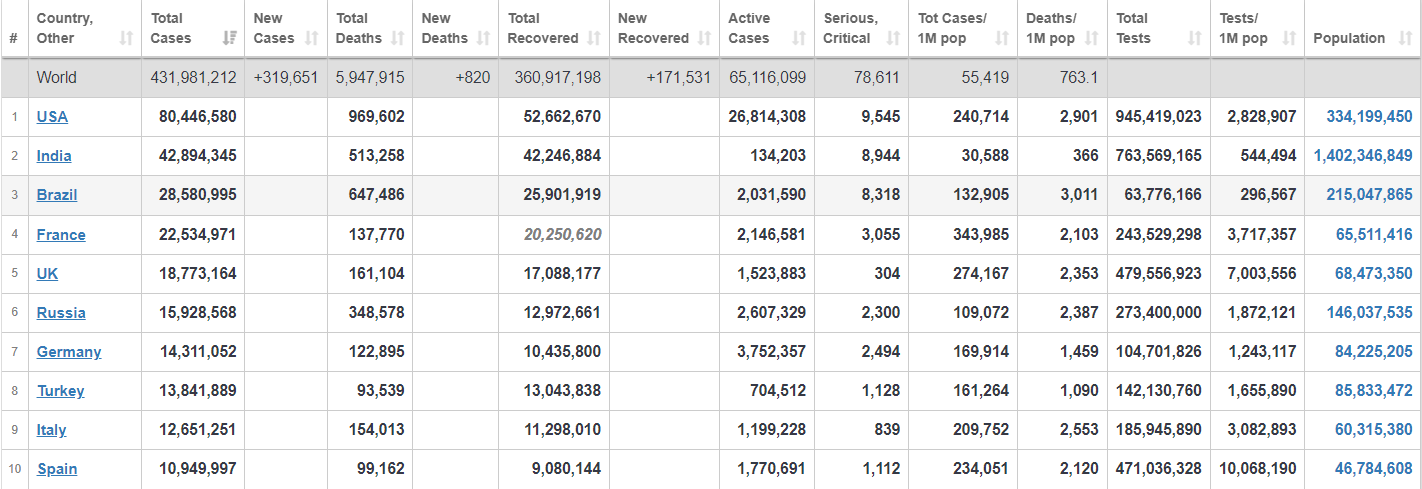
Task: Sort Serious, Critical column via arrows
Action: point(893,38)
